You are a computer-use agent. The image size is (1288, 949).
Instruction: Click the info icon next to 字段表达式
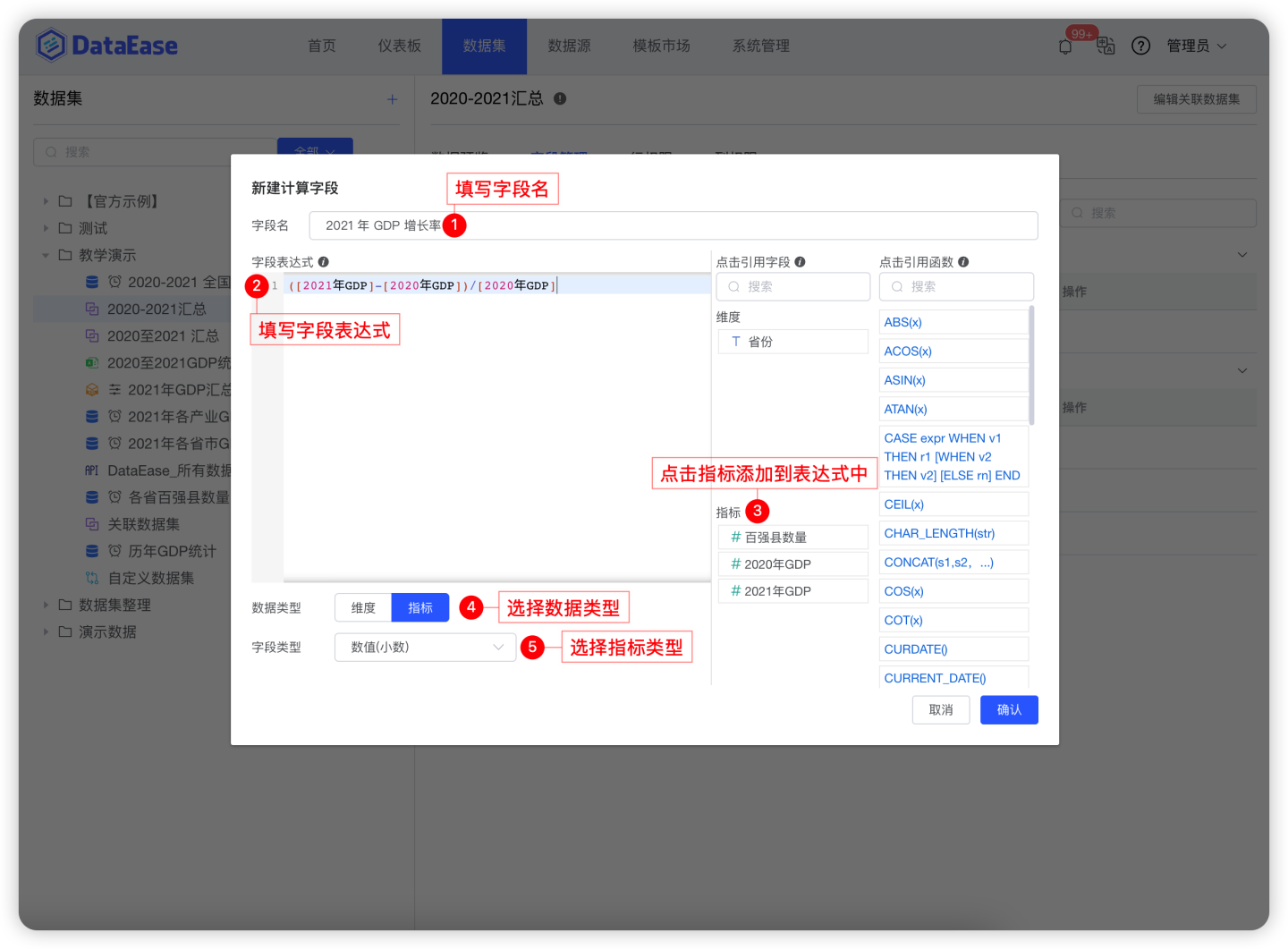click(x=323, y=261)
